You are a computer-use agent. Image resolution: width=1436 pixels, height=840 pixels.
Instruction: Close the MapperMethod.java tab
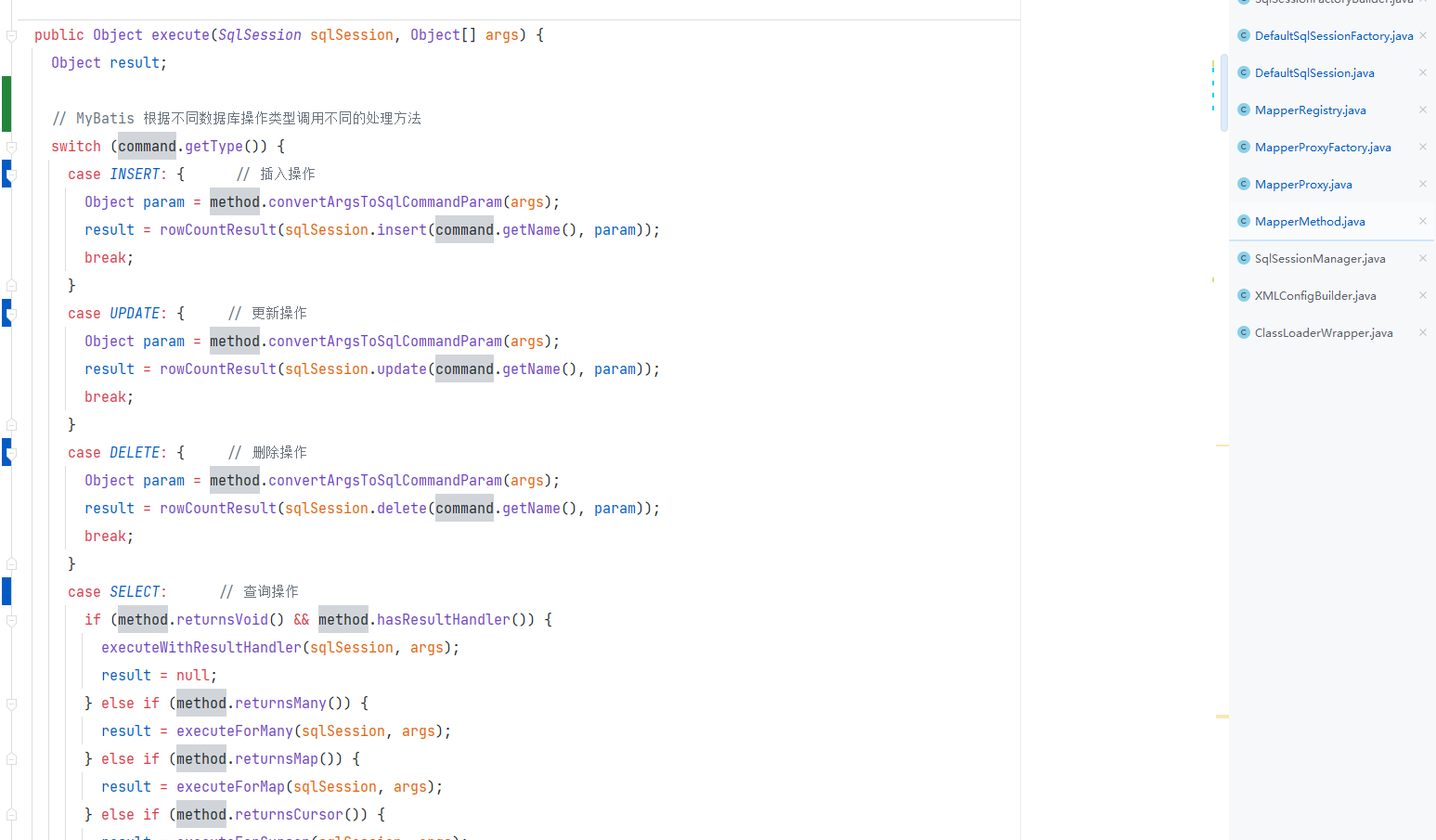[x=1423, y=221]
